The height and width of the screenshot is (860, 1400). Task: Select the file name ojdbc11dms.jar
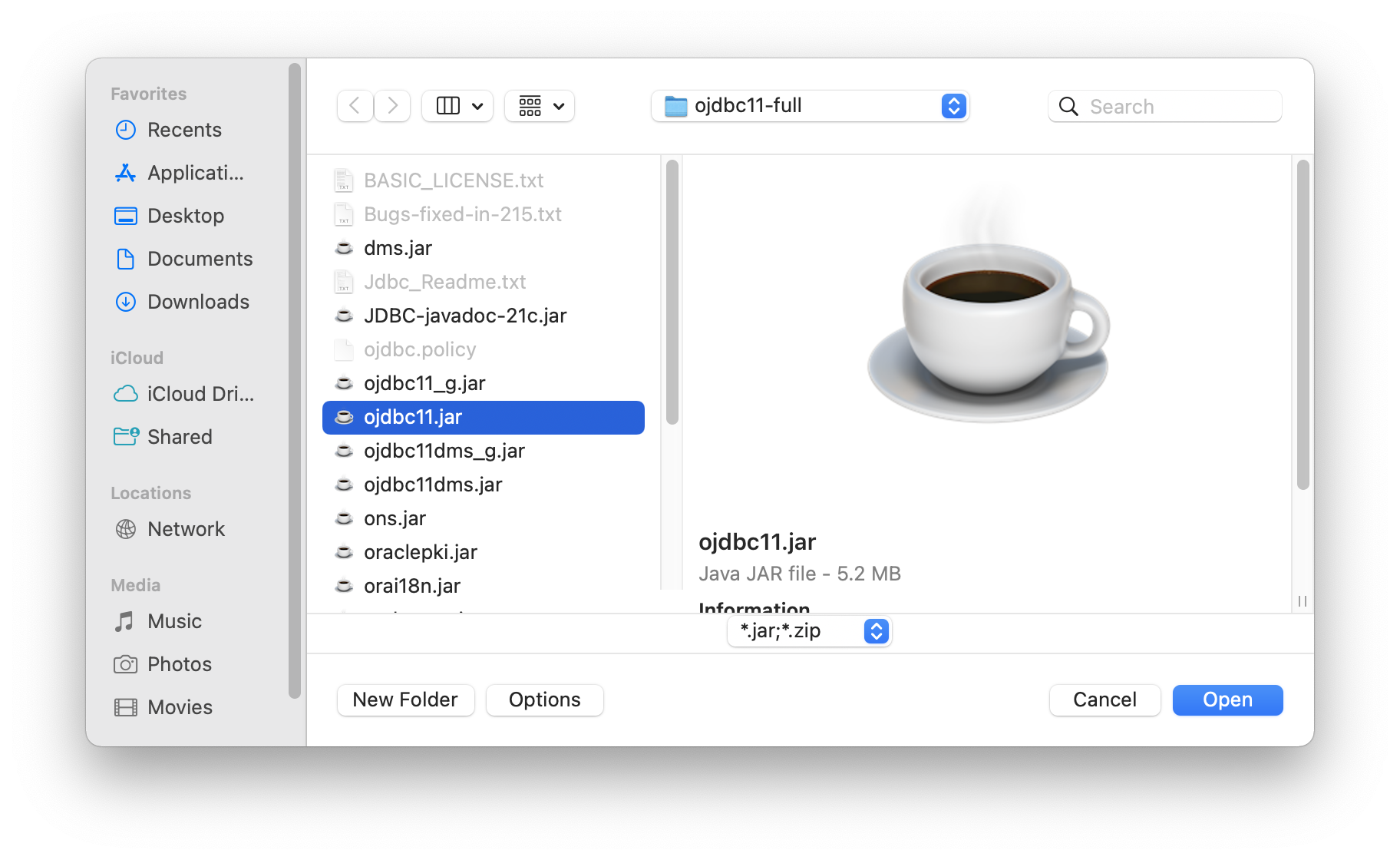(x=433, y=485)
